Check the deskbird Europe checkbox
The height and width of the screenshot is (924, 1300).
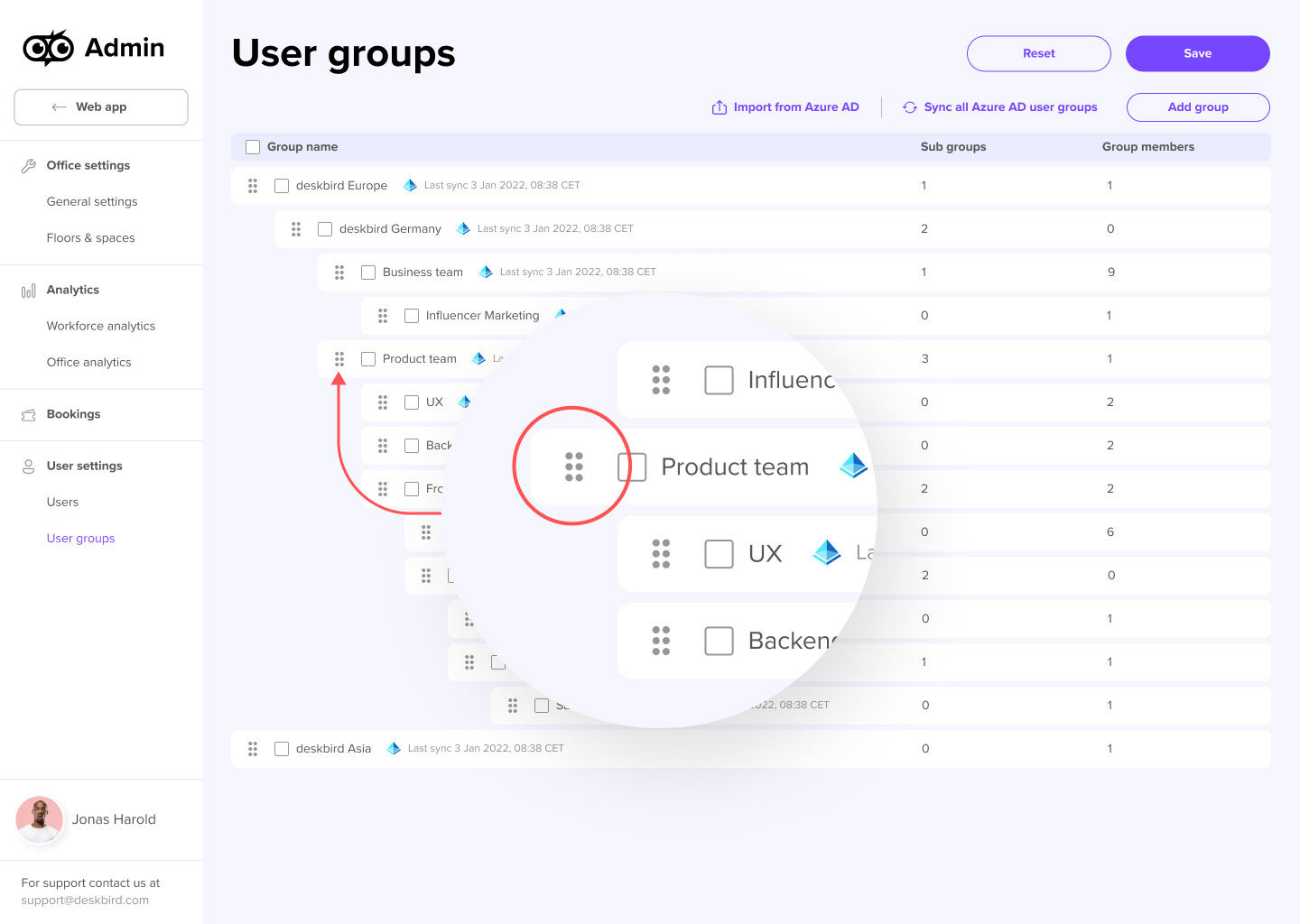pyautogui.click(x=282, y=185)
